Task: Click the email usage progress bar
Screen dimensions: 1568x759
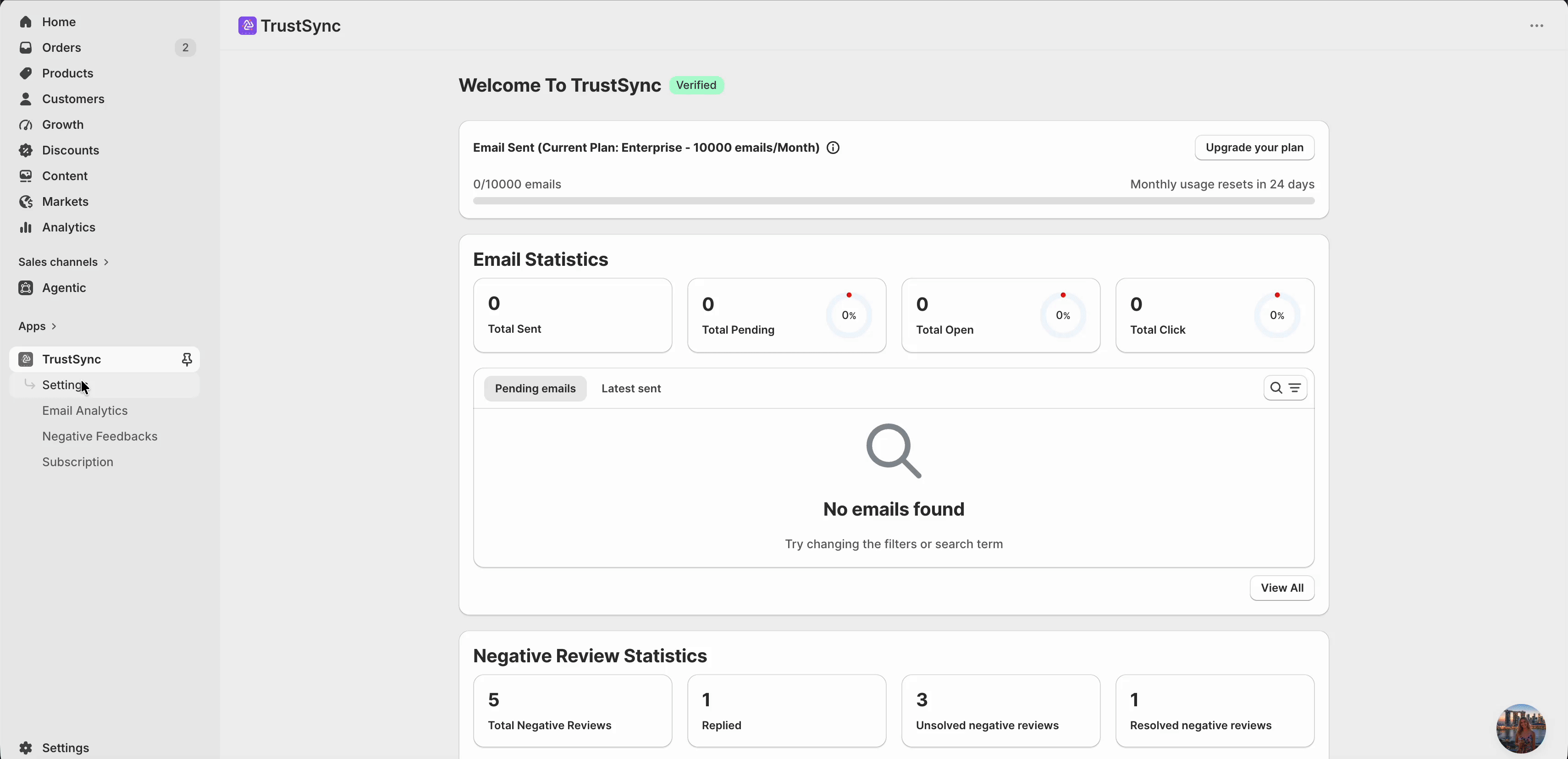Action: pos(894,201)
